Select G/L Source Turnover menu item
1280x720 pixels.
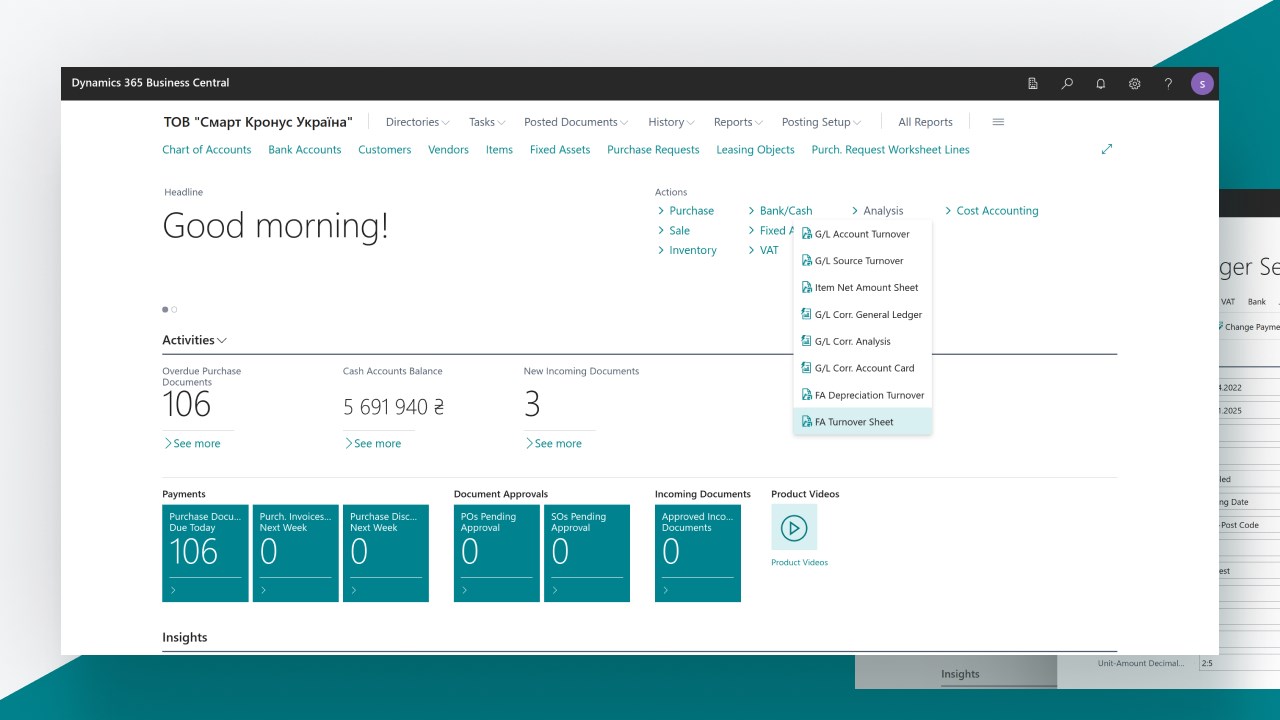click(862, 261)
